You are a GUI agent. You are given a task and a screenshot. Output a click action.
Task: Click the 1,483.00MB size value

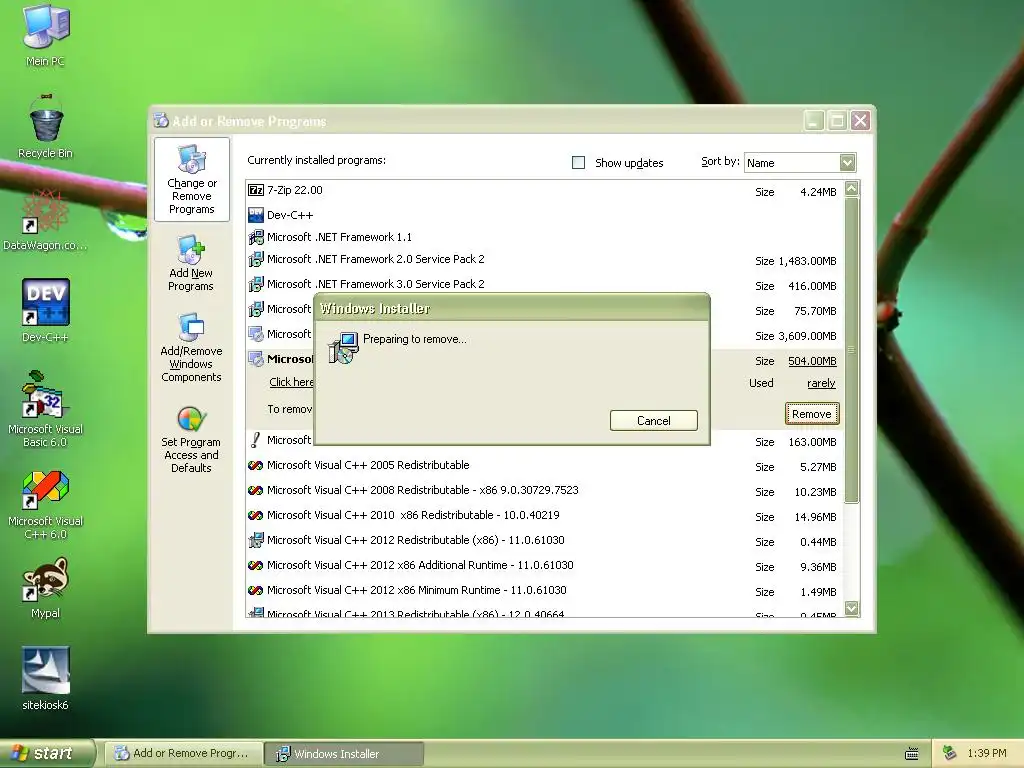(807, 261)
